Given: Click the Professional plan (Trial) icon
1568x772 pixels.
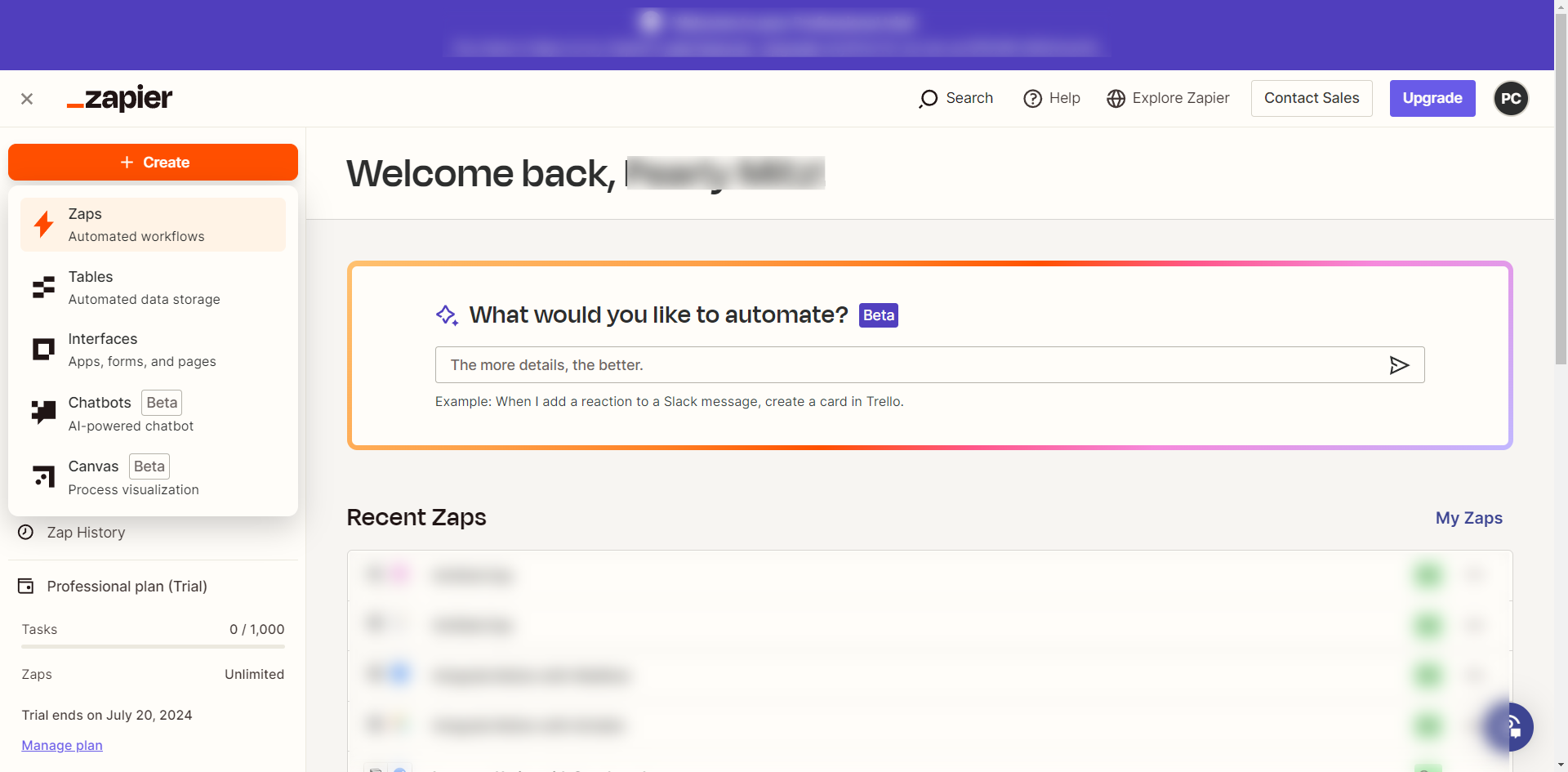Looking at the screenshot, I should click(x=26, y=587).
